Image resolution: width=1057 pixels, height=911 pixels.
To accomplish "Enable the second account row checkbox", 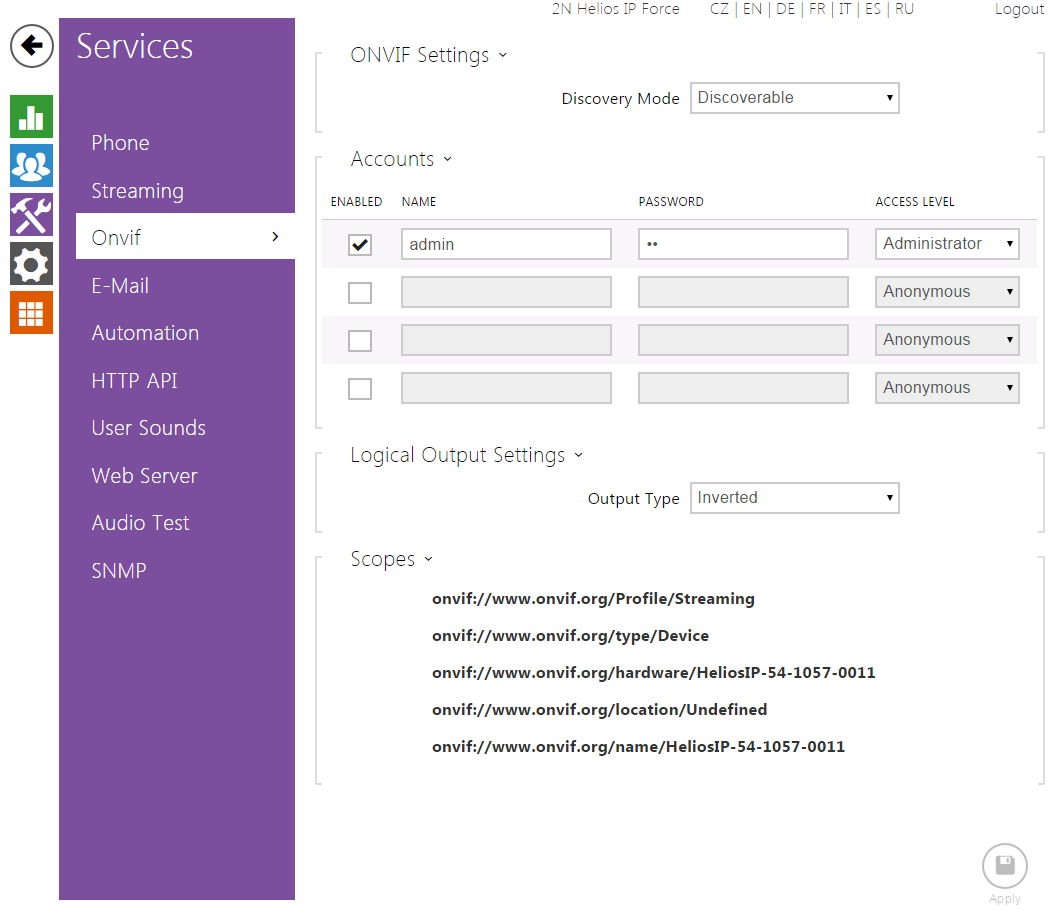I will [360, 292].
